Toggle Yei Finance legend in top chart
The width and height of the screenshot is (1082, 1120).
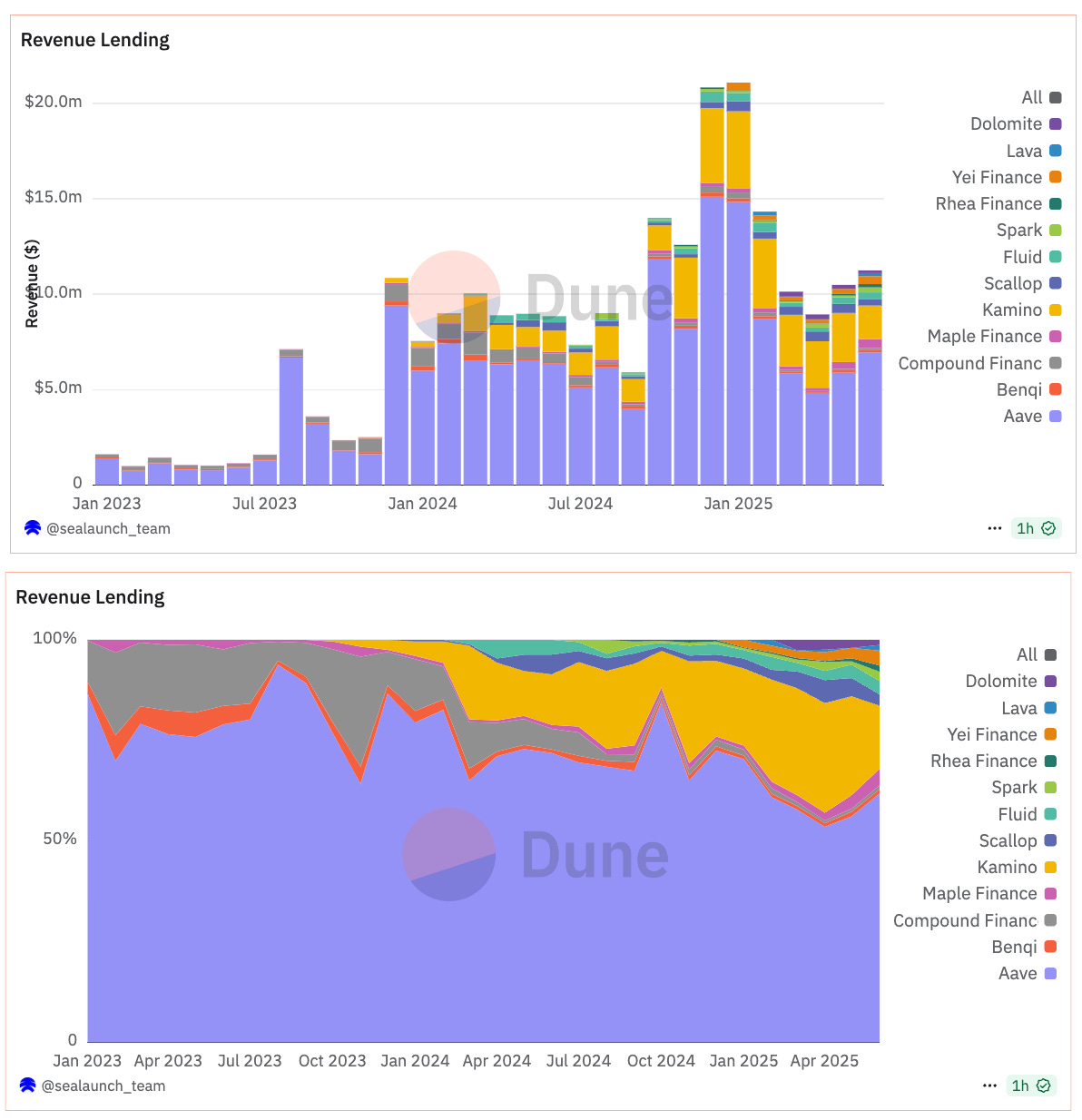[x=1007, y=177]
